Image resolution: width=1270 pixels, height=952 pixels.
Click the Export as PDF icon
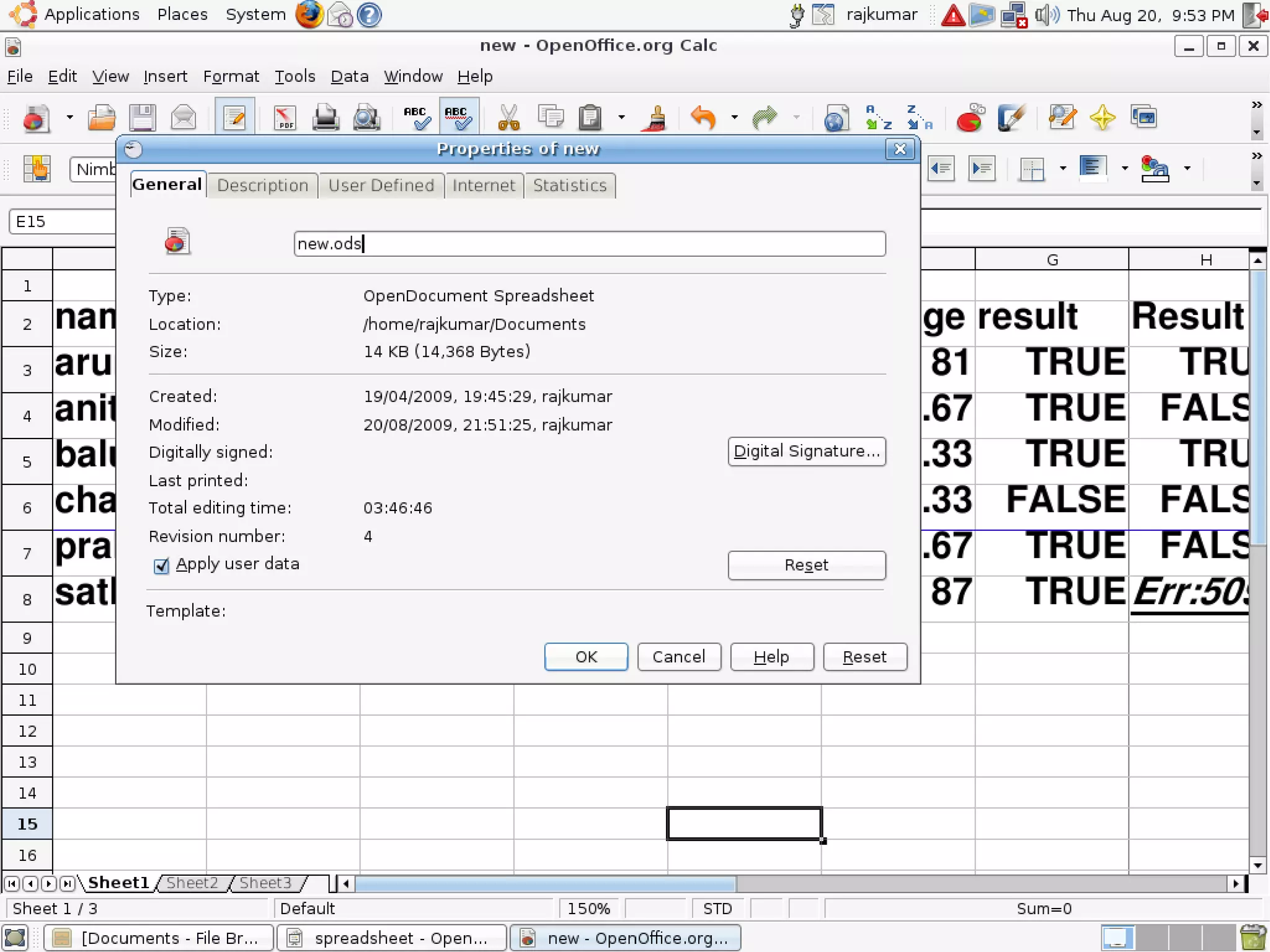285,118
